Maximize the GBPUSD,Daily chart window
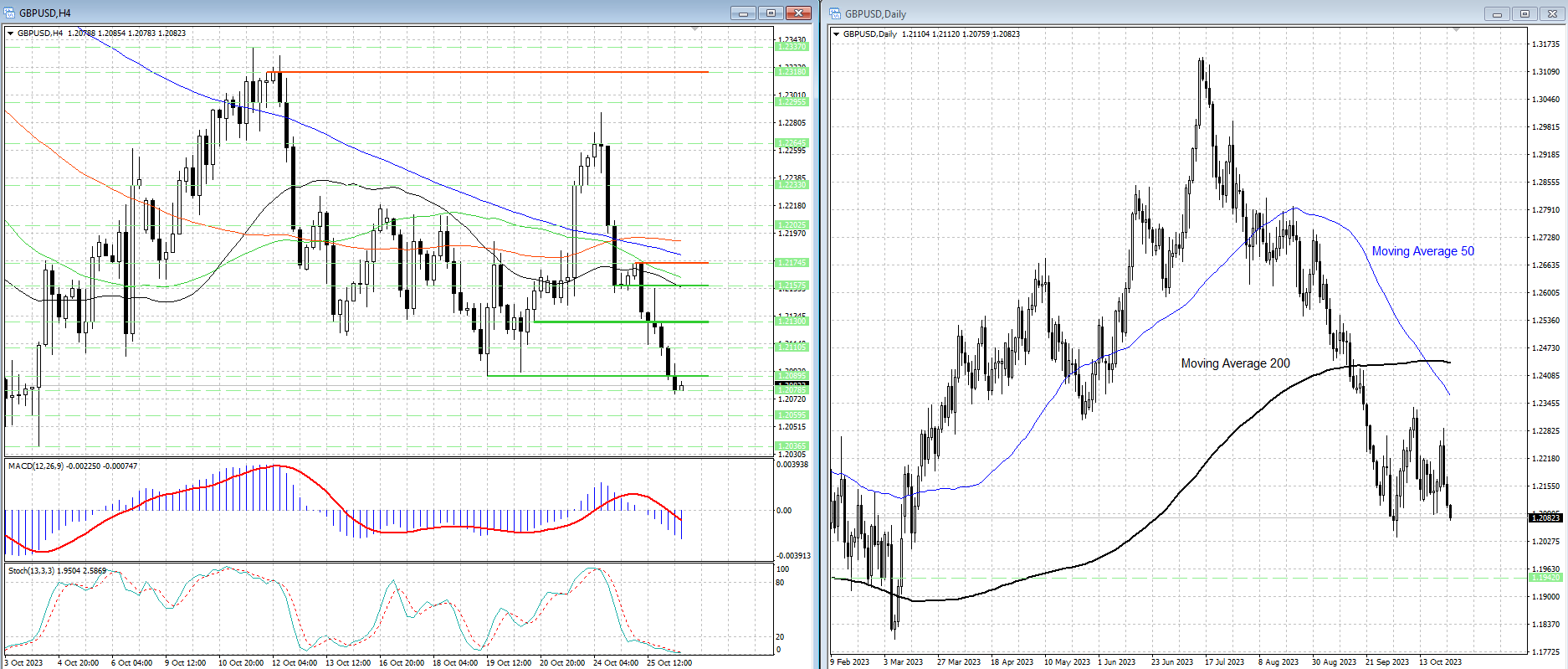The image size is (1568, 669). point(1524,13)
